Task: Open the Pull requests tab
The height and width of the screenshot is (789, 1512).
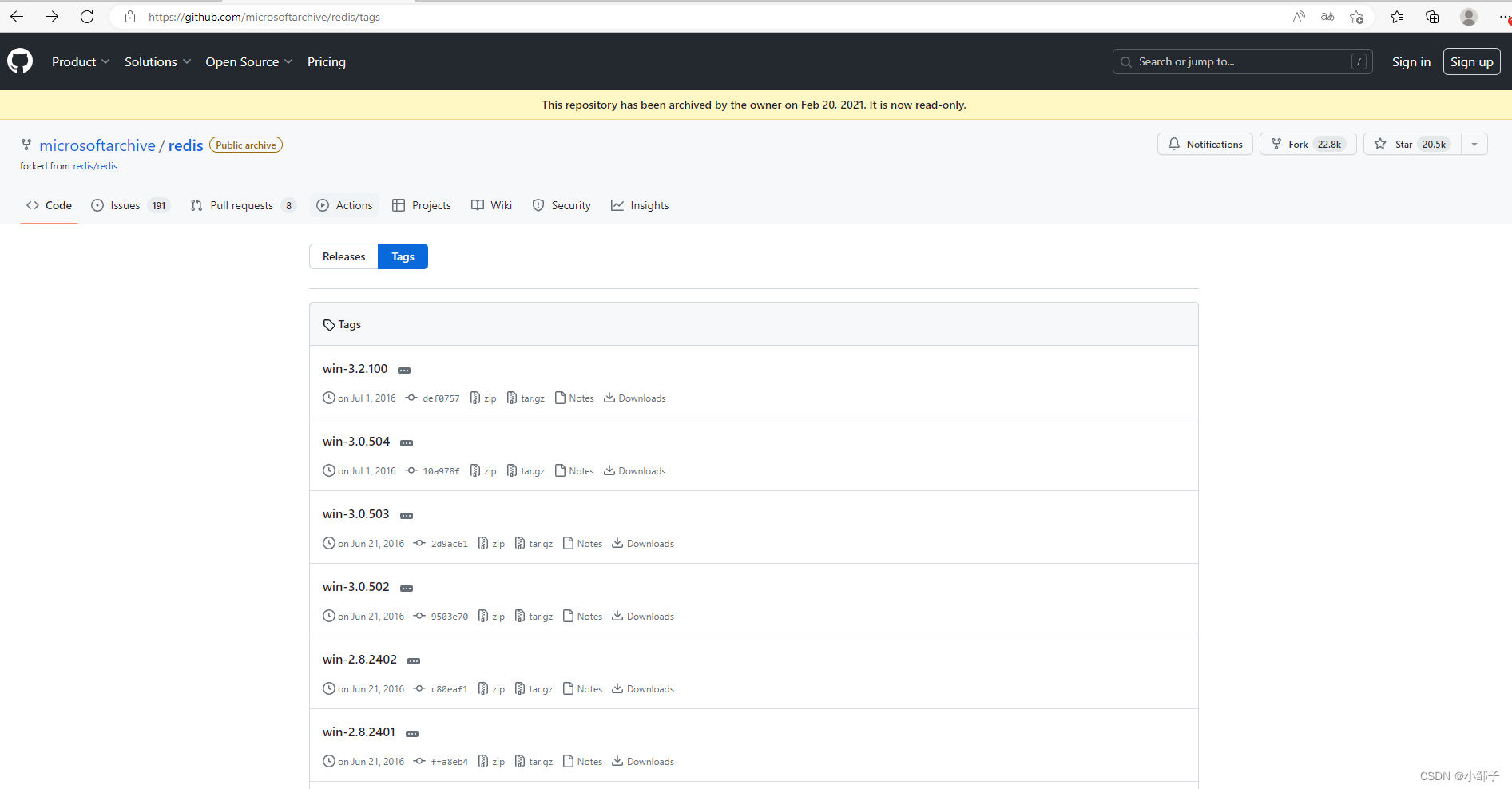Action: coord(244,205)
